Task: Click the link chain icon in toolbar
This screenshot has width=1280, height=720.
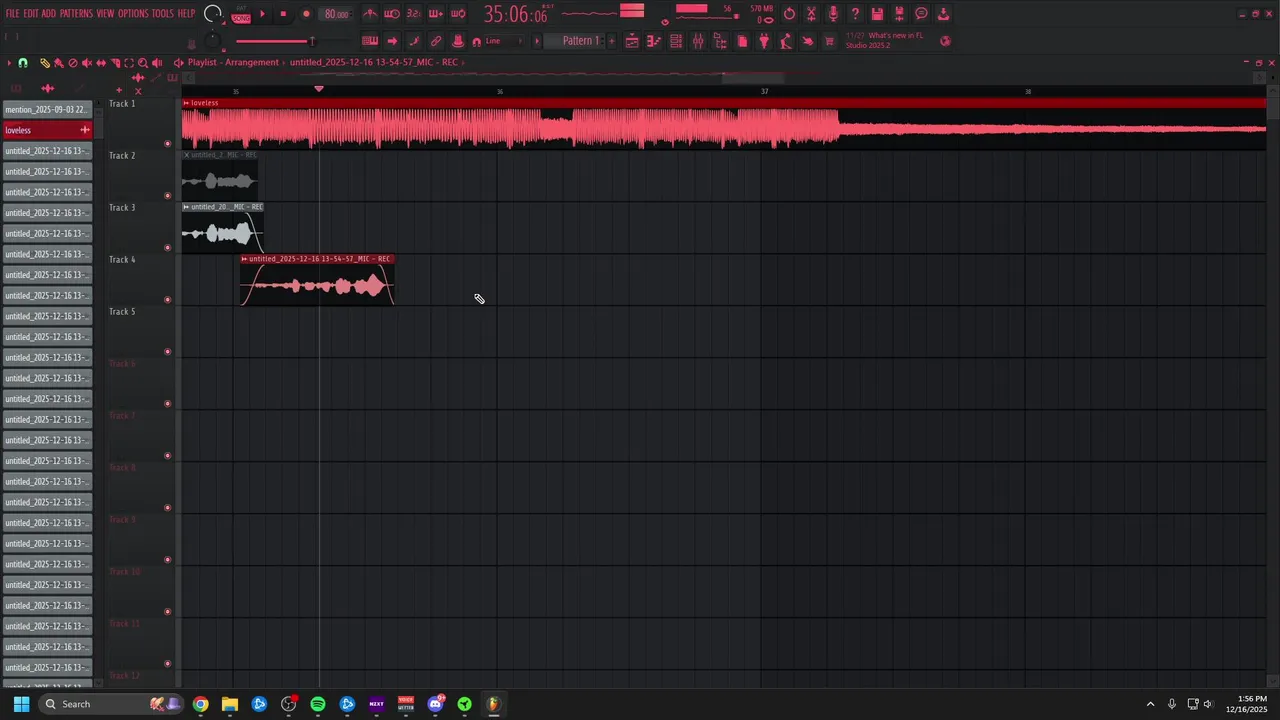Action: pos(436,41)
